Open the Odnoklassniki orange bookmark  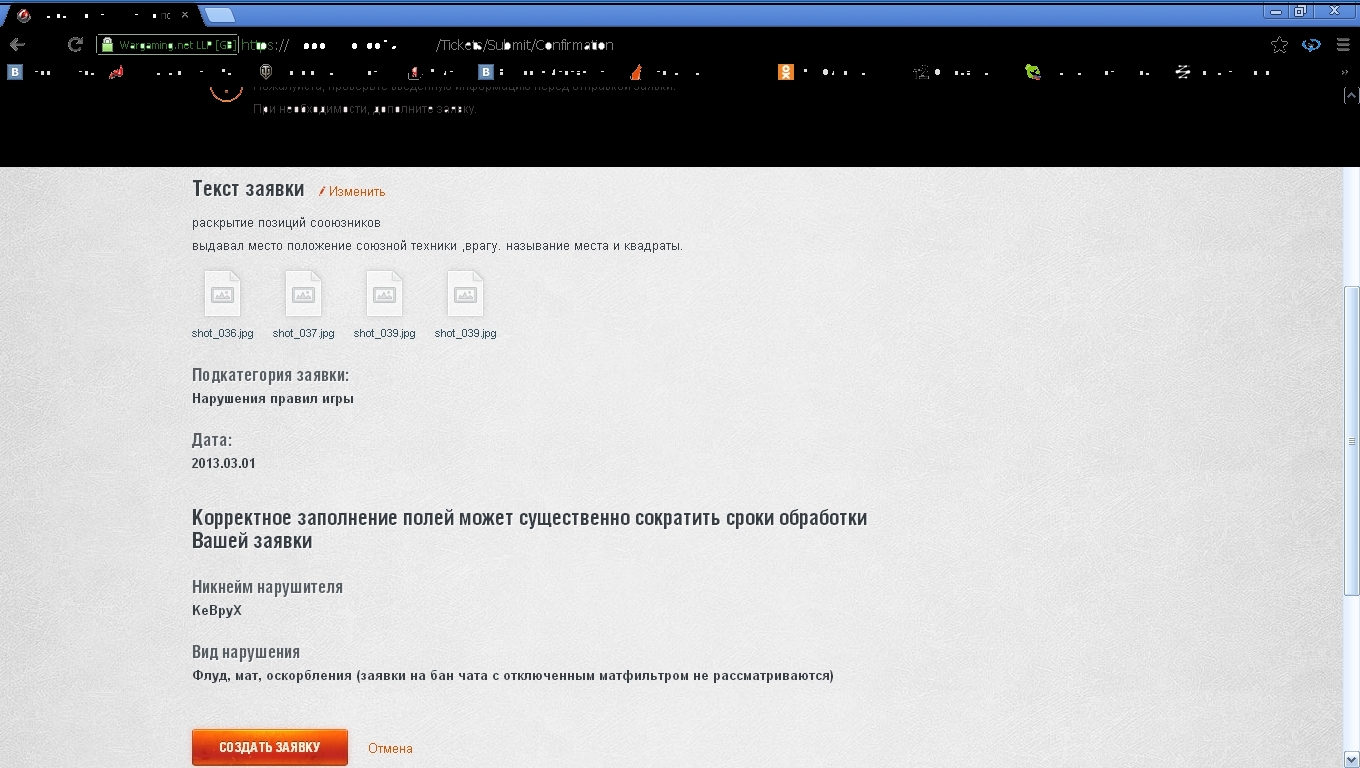coord(786,72)
